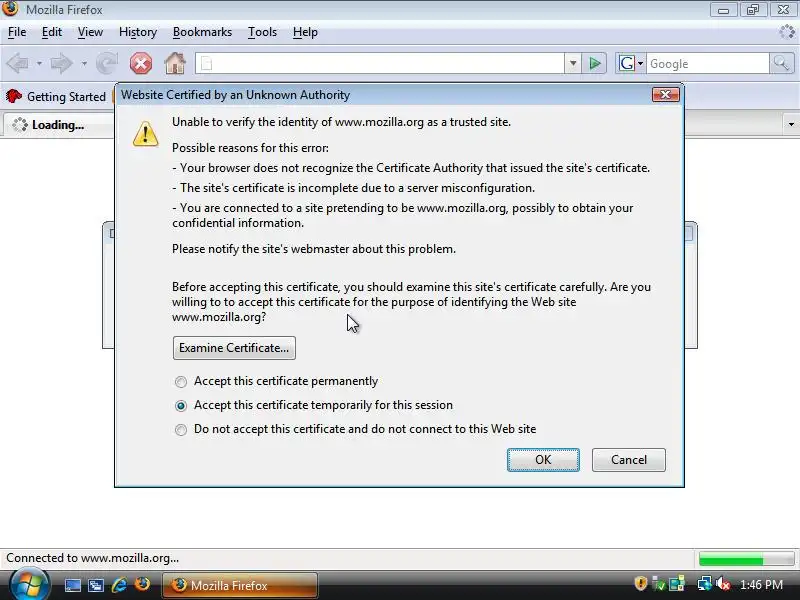Open the Forward button history dropdown arrow
800x600 pixels.
tap(84, 64)
